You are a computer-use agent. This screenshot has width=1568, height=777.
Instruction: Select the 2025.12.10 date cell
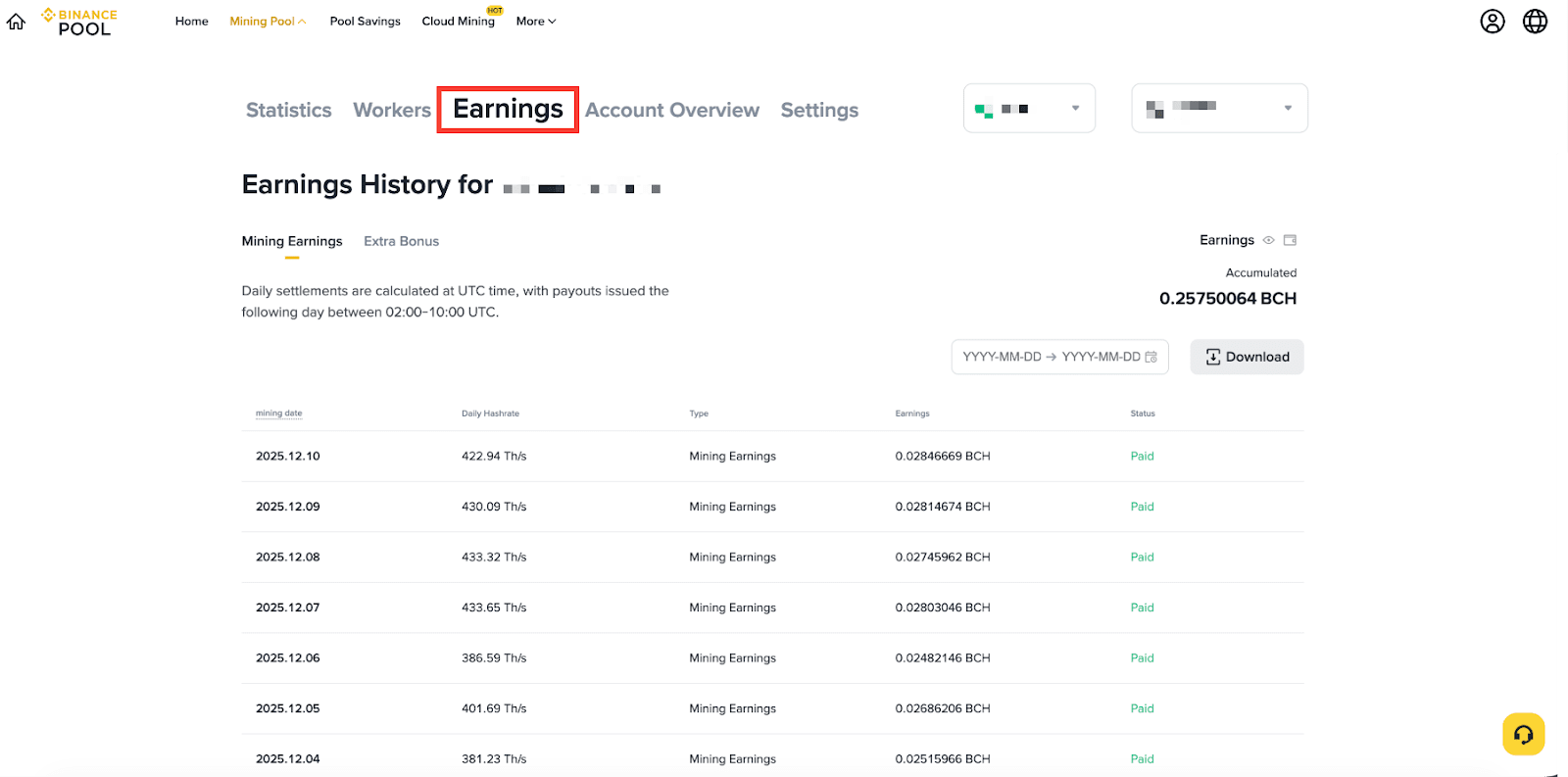(x=288, y=457)
